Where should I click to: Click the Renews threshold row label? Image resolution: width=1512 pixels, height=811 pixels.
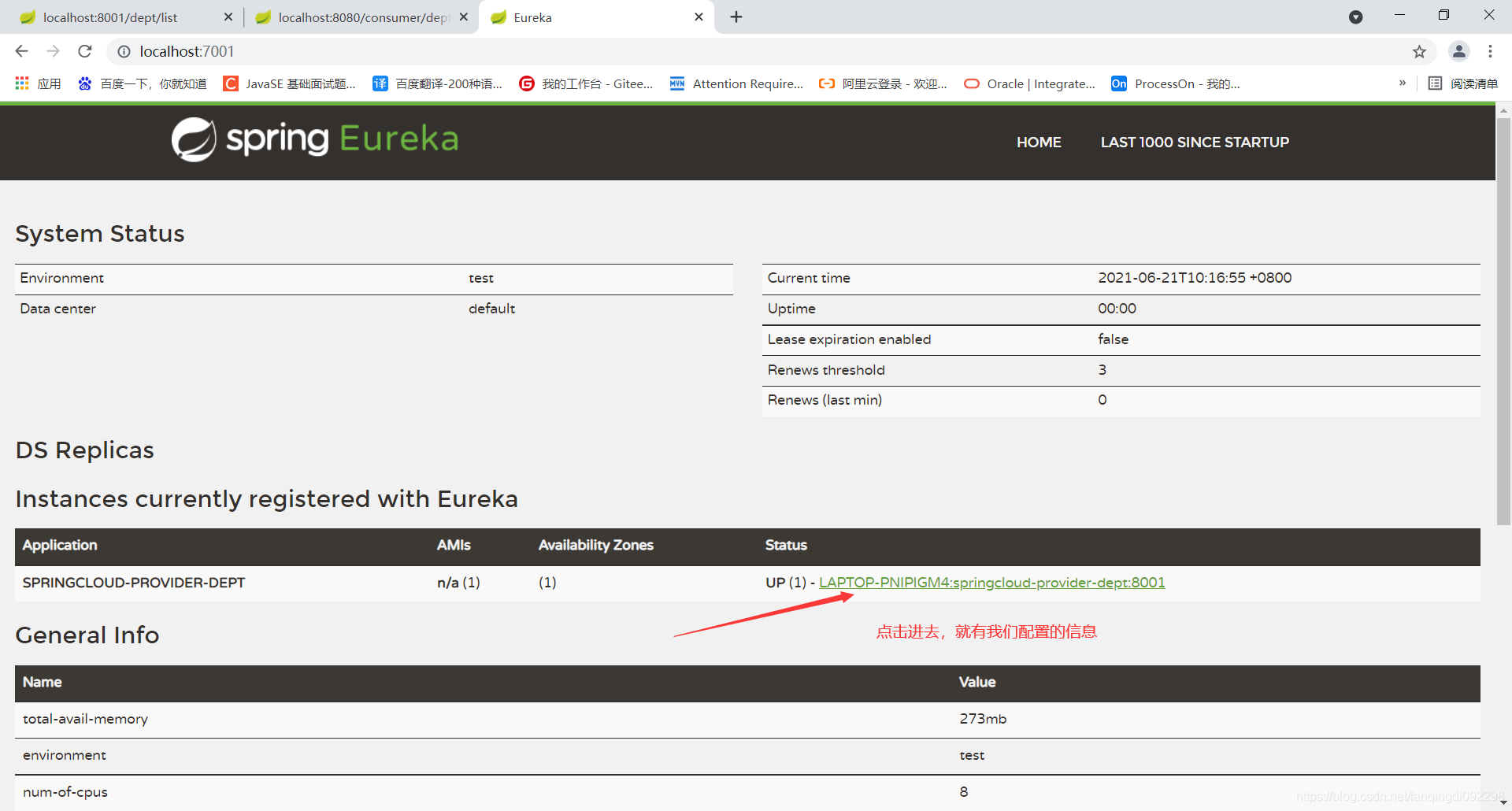pos(826,370)
